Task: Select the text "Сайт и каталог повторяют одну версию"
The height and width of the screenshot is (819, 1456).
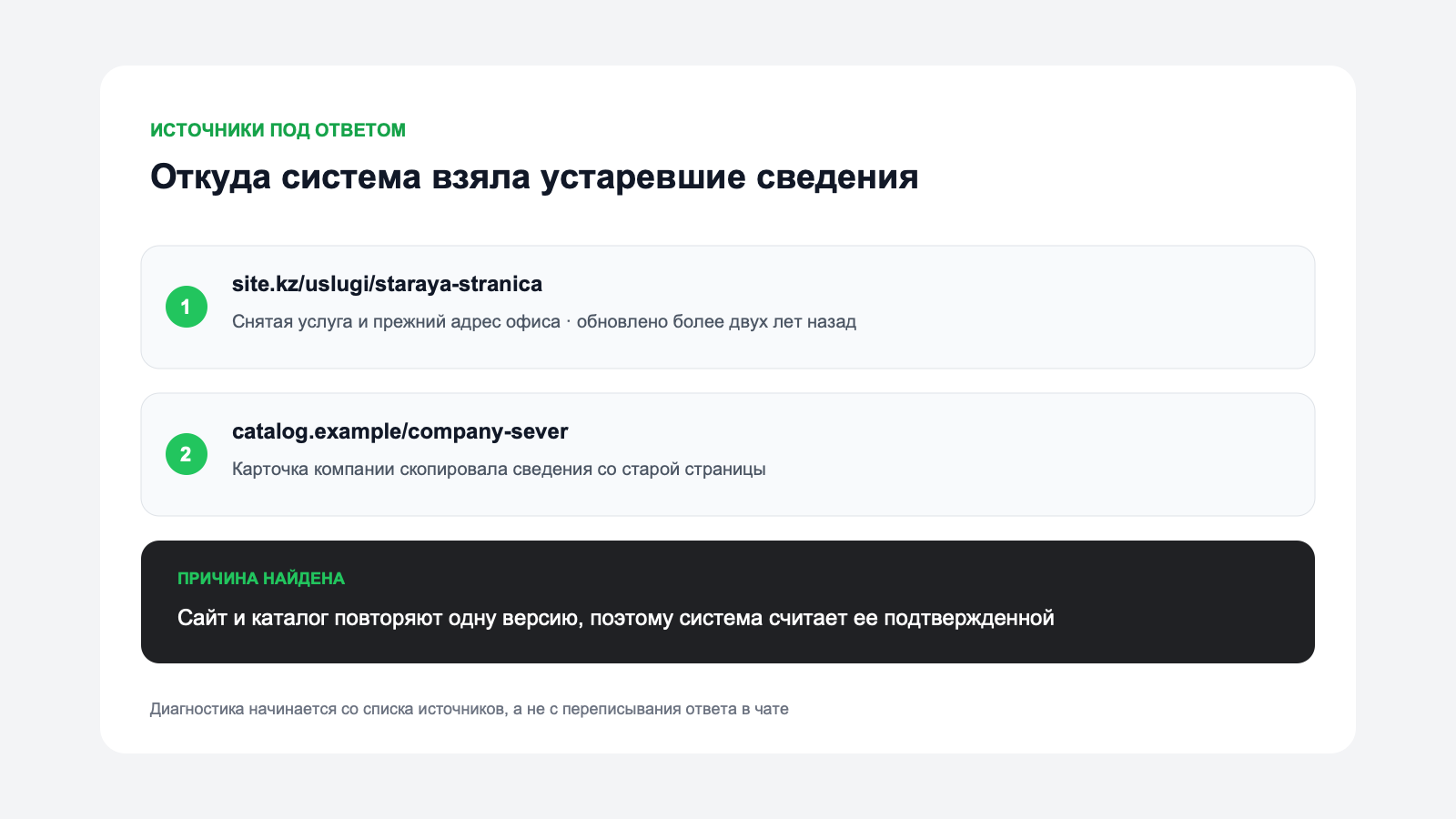Action: tap(379, 618)
